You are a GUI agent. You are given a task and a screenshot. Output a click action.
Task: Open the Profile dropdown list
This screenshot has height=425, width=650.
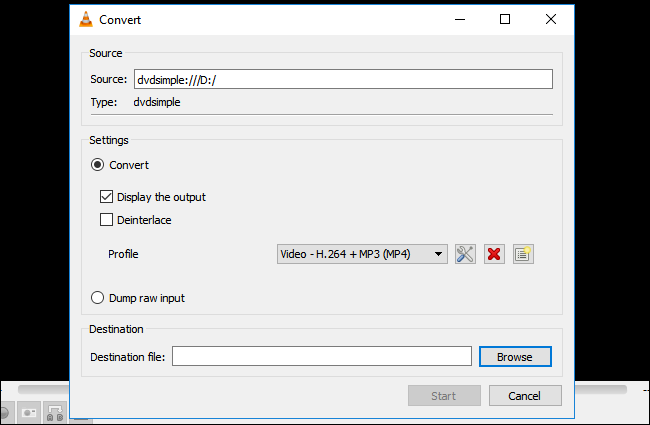click(x=362, y=254)
